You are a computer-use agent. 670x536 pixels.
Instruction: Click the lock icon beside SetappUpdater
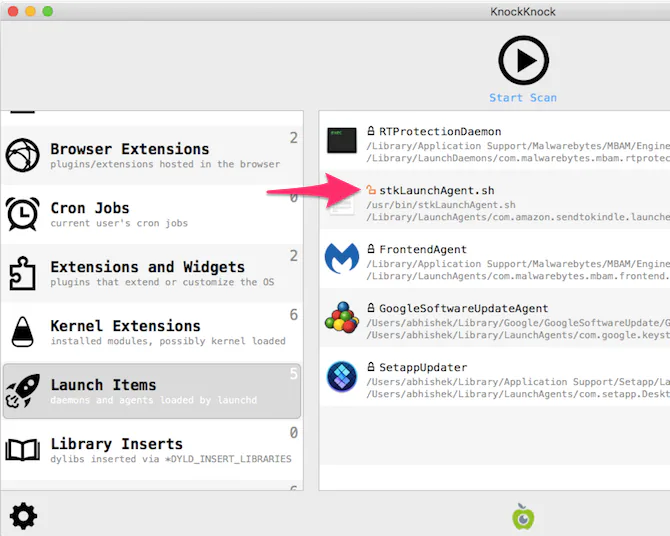click(371, 367)
